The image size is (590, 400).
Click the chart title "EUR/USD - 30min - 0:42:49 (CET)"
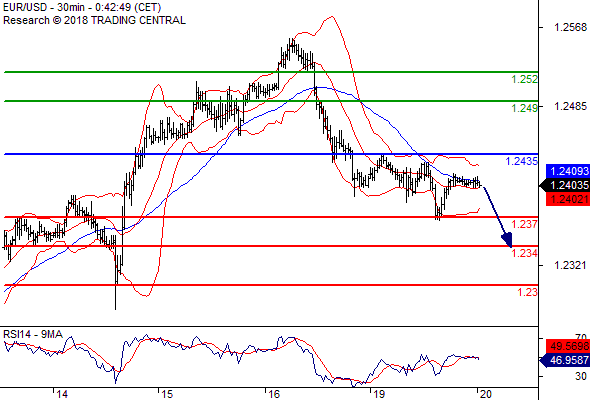coord(82,7)
